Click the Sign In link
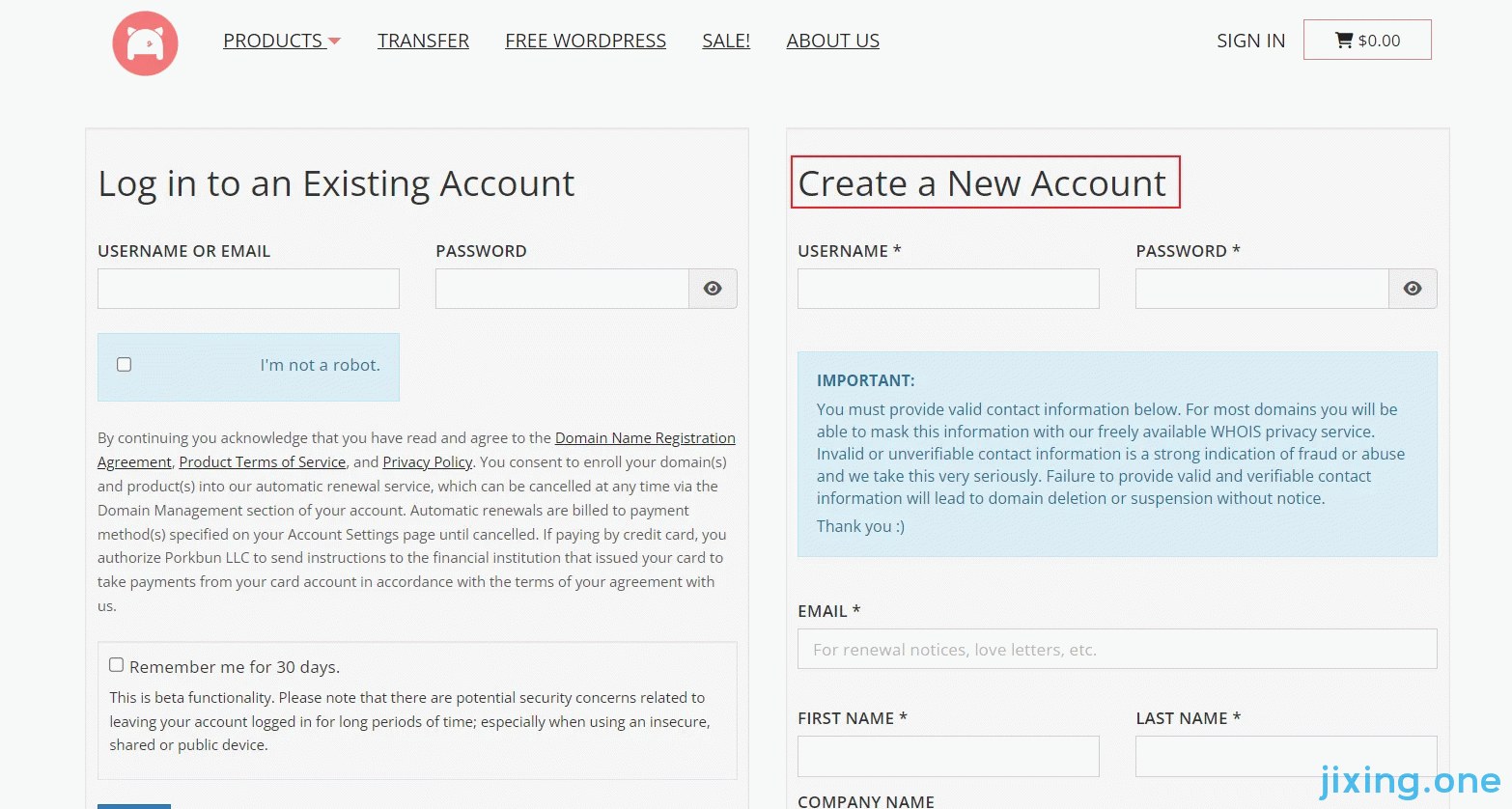Viewport: 1512px width, 809px height. click(x=1250, y=41)
